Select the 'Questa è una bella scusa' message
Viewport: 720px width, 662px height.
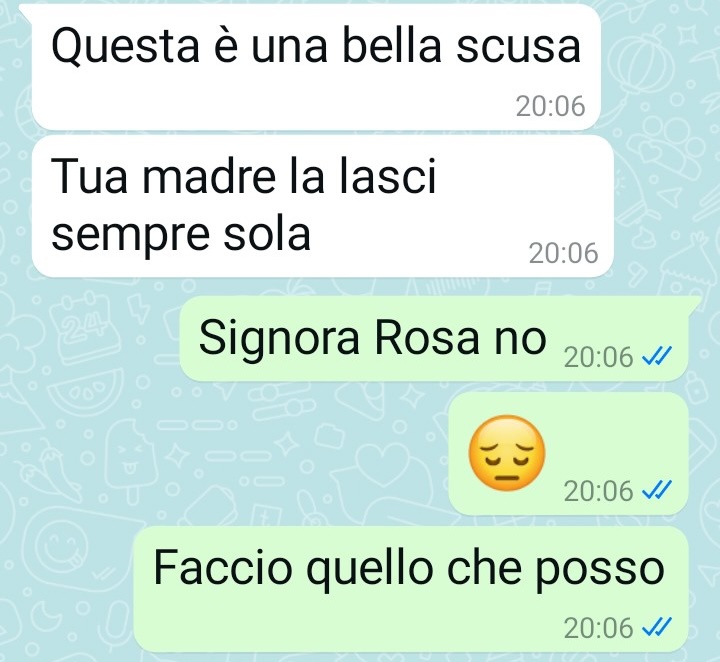point(316,67)
